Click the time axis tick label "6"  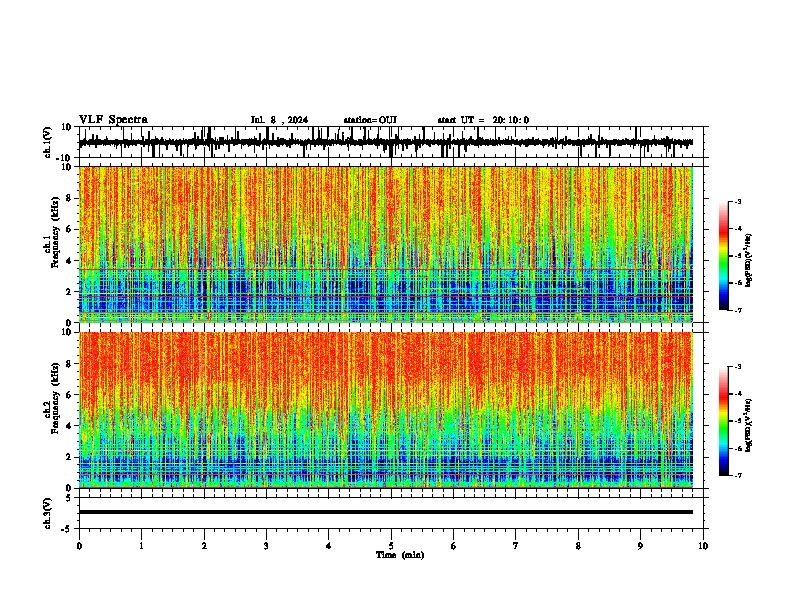[x=454, y=546]
